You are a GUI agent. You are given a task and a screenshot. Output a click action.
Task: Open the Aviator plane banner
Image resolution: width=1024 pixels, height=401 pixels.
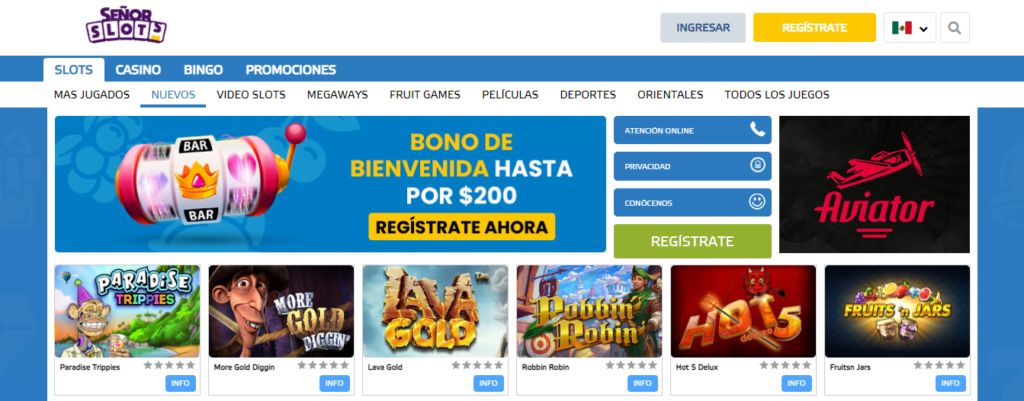(874, 184)
